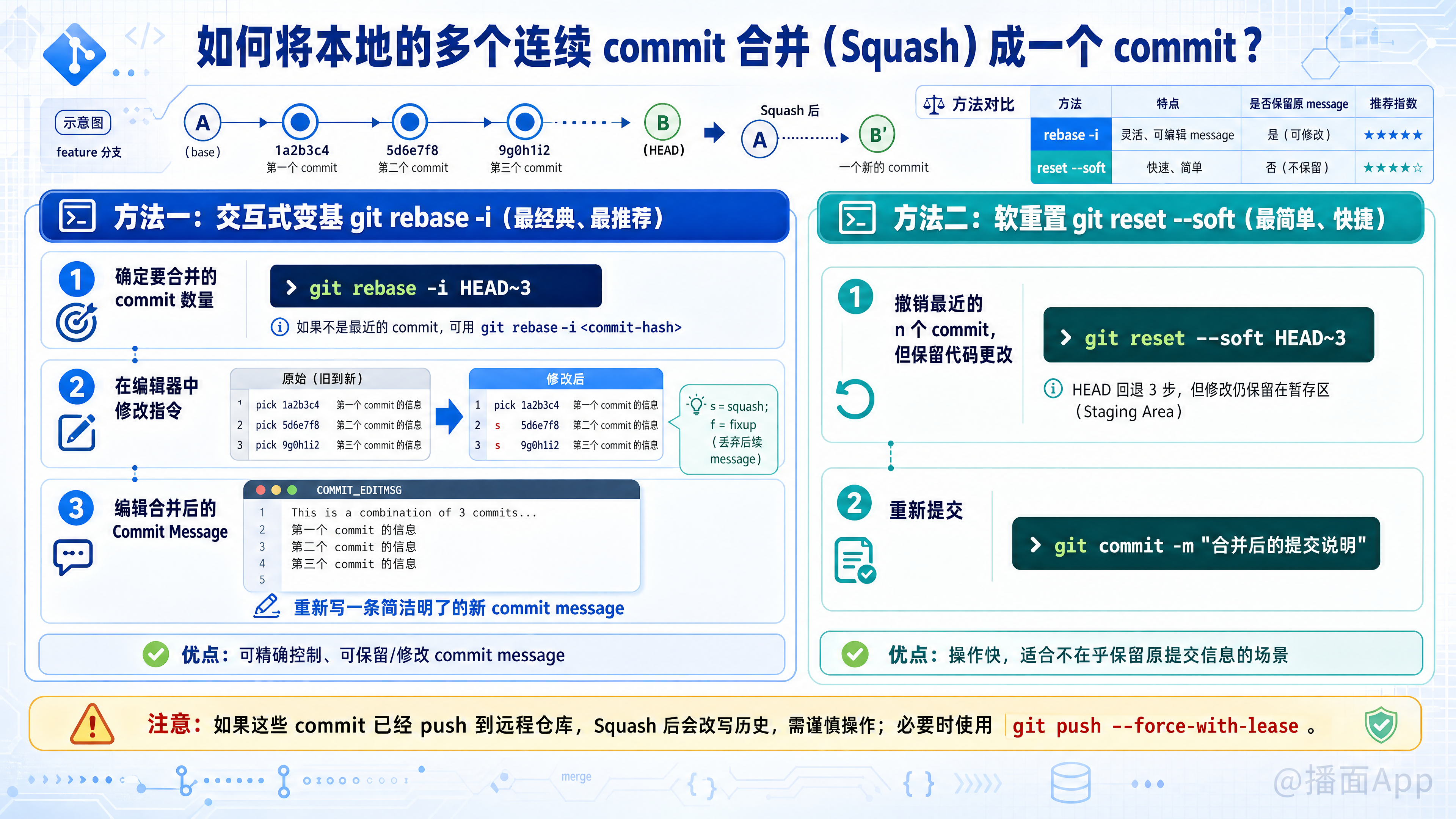Screen dimensions: 1456x819
Task: Click the 示意图 label badge
Action: click(83, 122)
